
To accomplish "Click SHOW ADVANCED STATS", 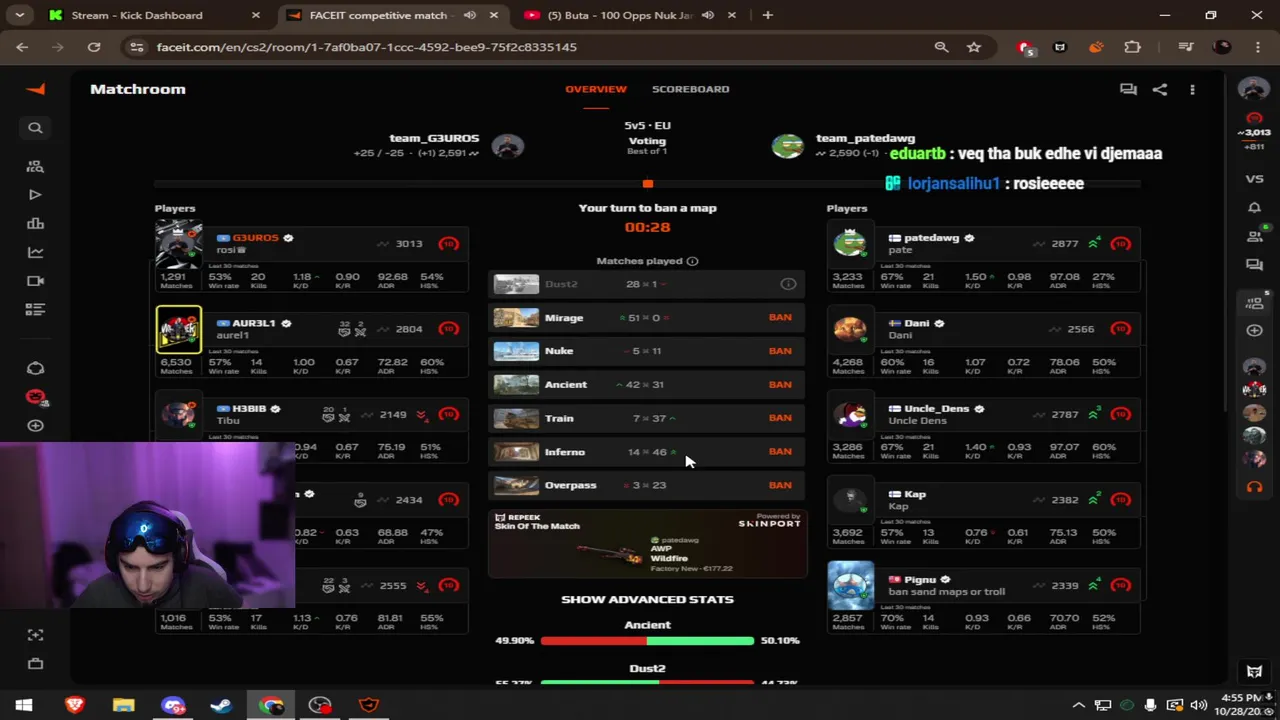I will pyautogui.click(x=647, y=599).
